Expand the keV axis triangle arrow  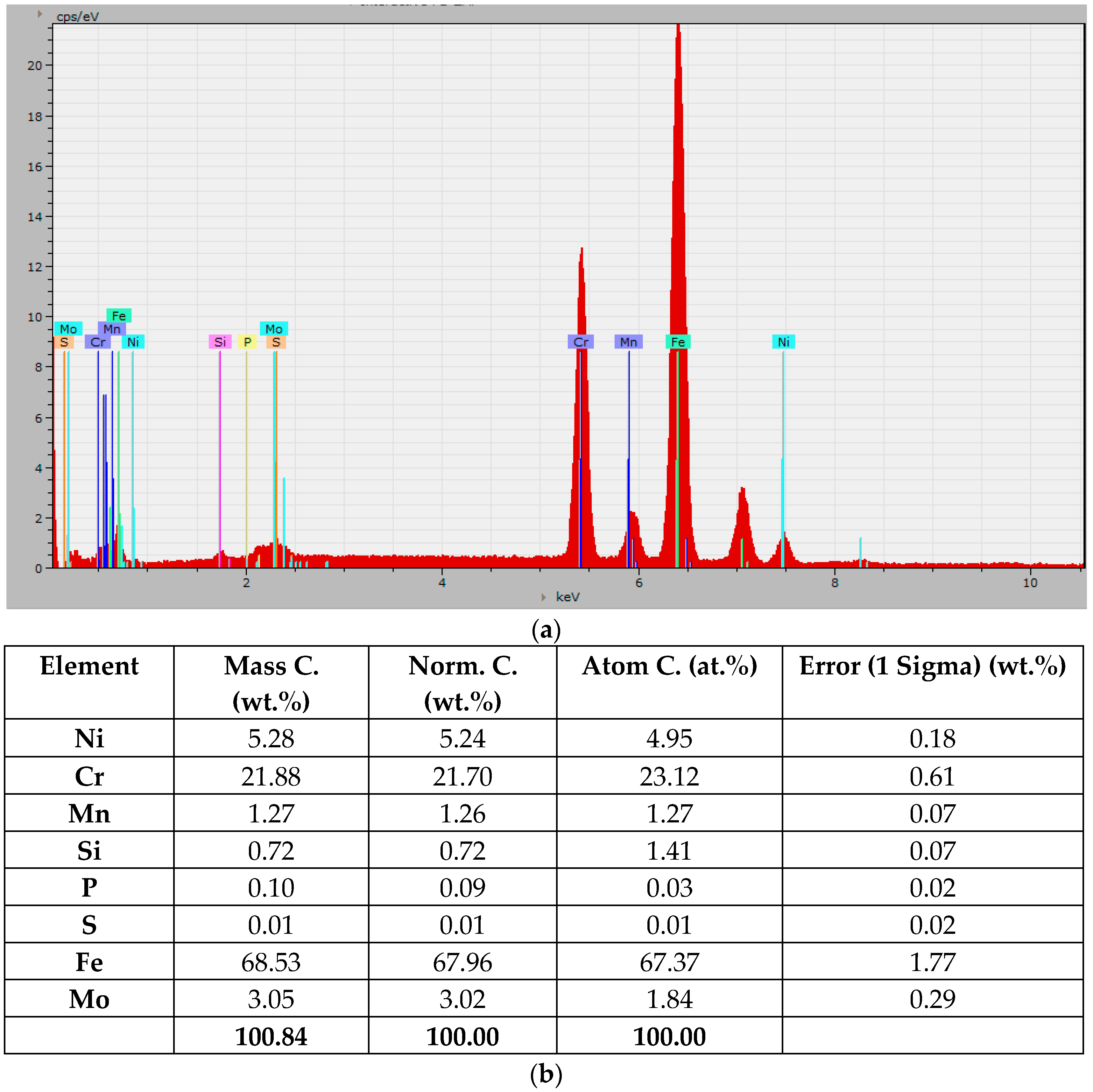click(x=544, y=597)
